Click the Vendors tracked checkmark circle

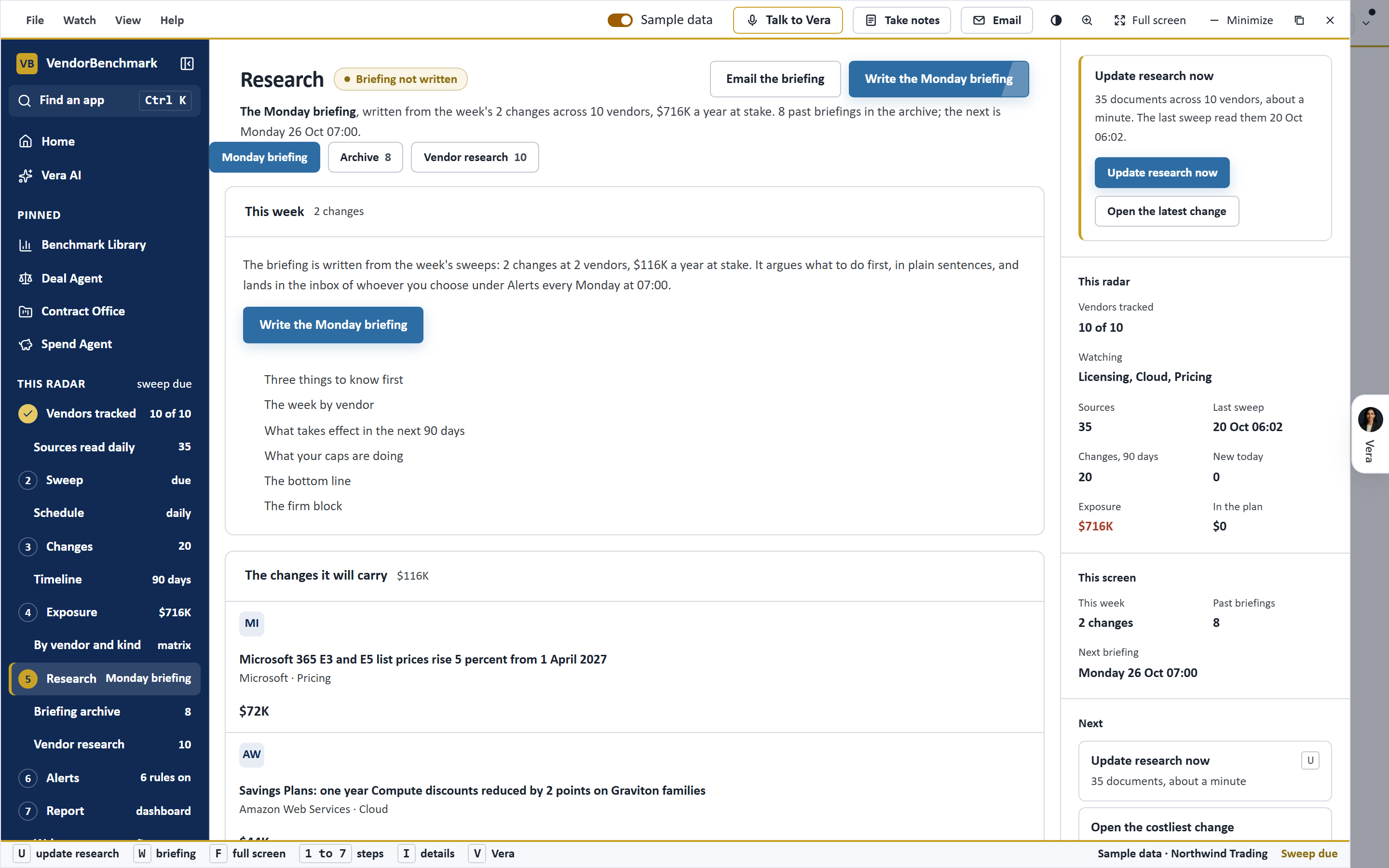[27, 413]
